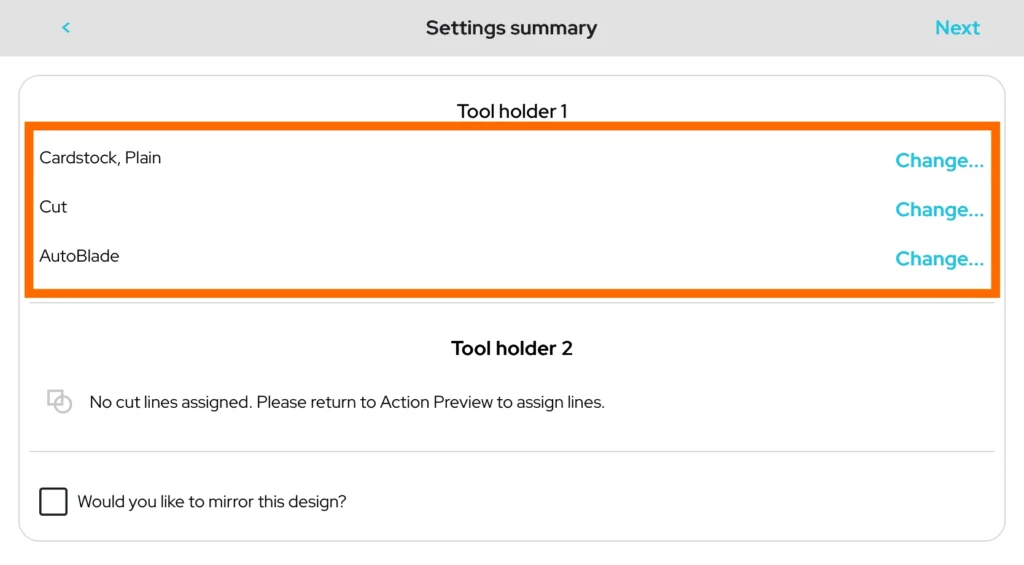This screenshot has width=1024, height=565.
Task: Open Change... next to the AutoBlade tool
Action: [939, 258]
